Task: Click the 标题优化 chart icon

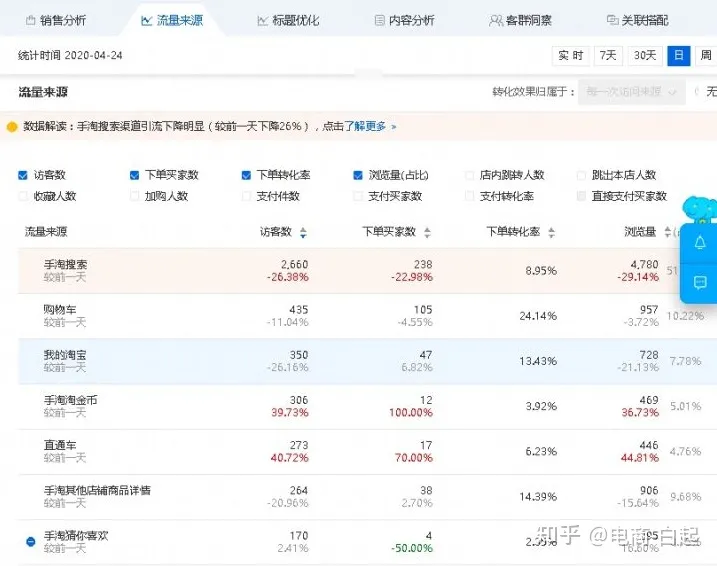Action: 262,21
